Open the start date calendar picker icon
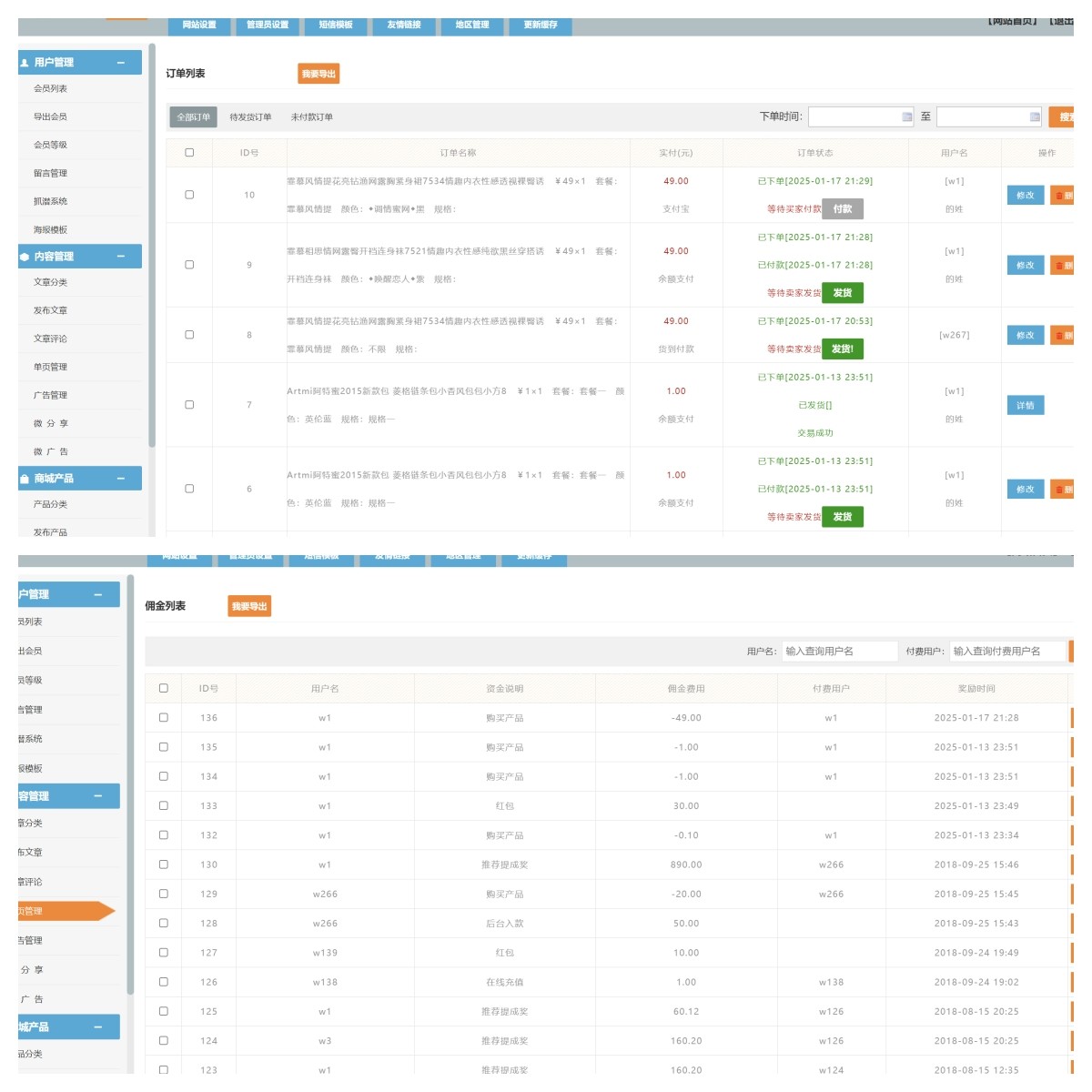Image resolution: width=1092 pixels, height=1092 pixels. coord(906,116)
